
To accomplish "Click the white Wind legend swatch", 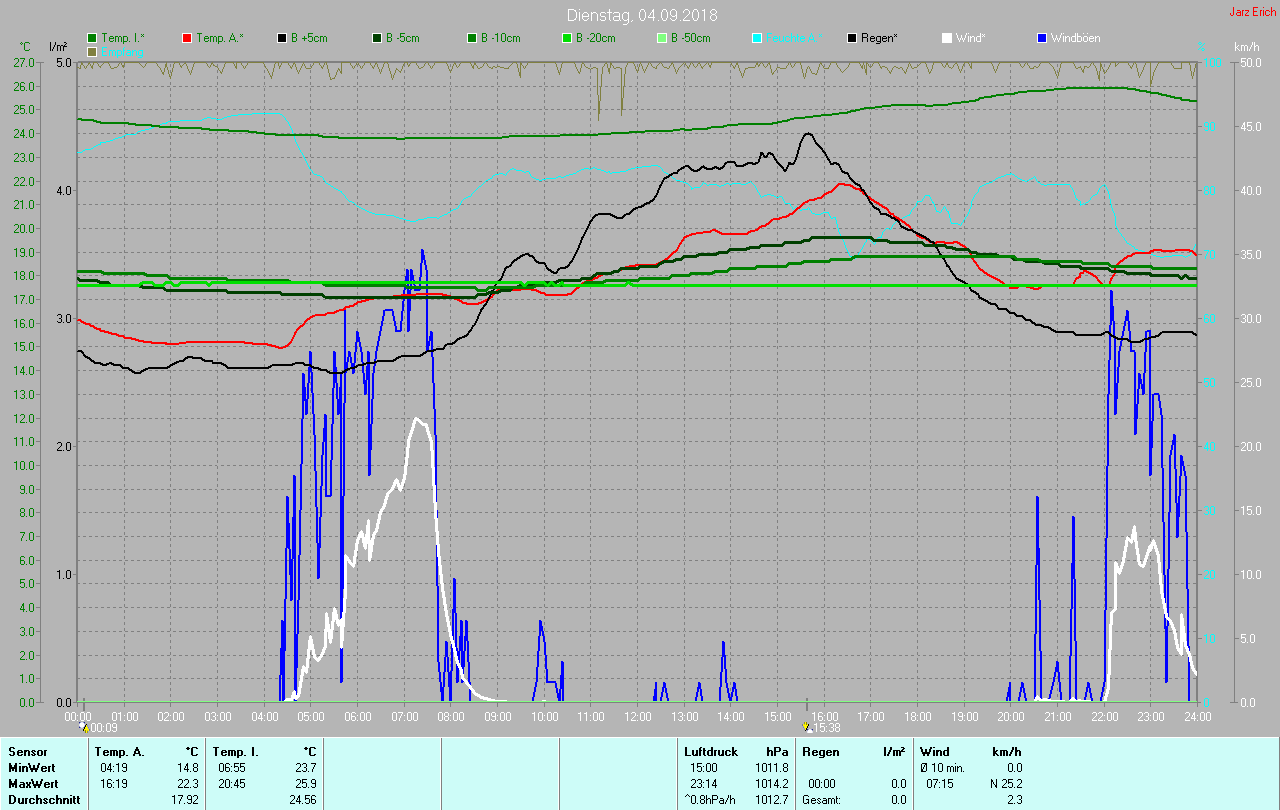I will (x=947, y=38).
